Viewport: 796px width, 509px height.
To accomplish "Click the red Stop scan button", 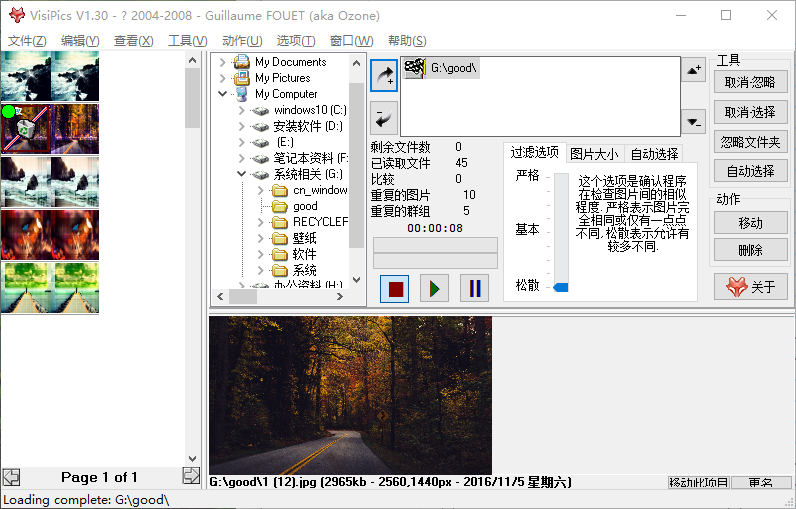I will coord(395,289).
